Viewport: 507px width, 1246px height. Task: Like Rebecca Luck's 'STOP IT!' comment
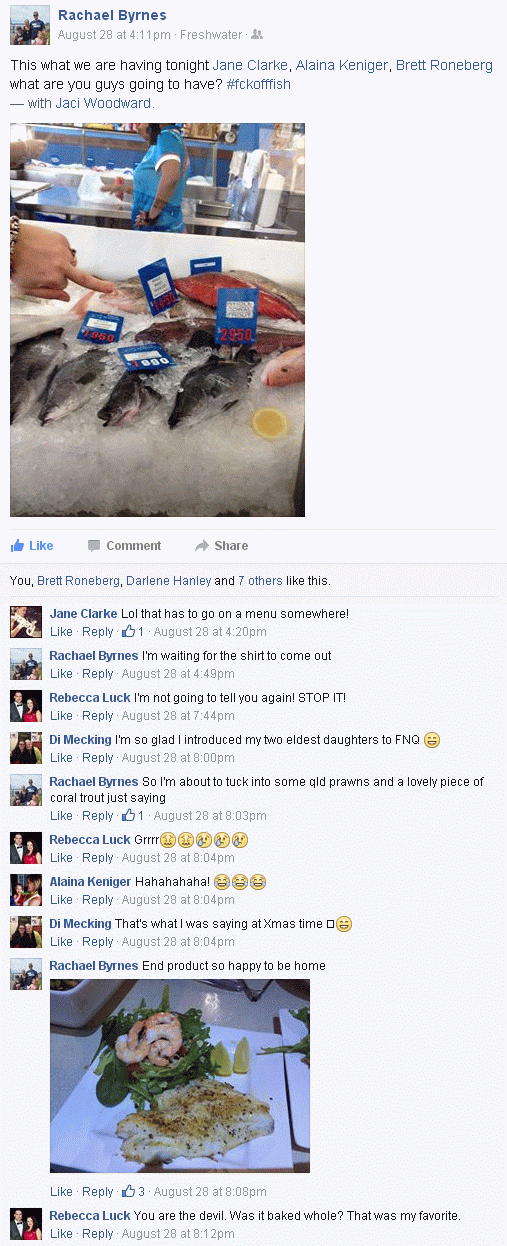[x=61, y=716]
